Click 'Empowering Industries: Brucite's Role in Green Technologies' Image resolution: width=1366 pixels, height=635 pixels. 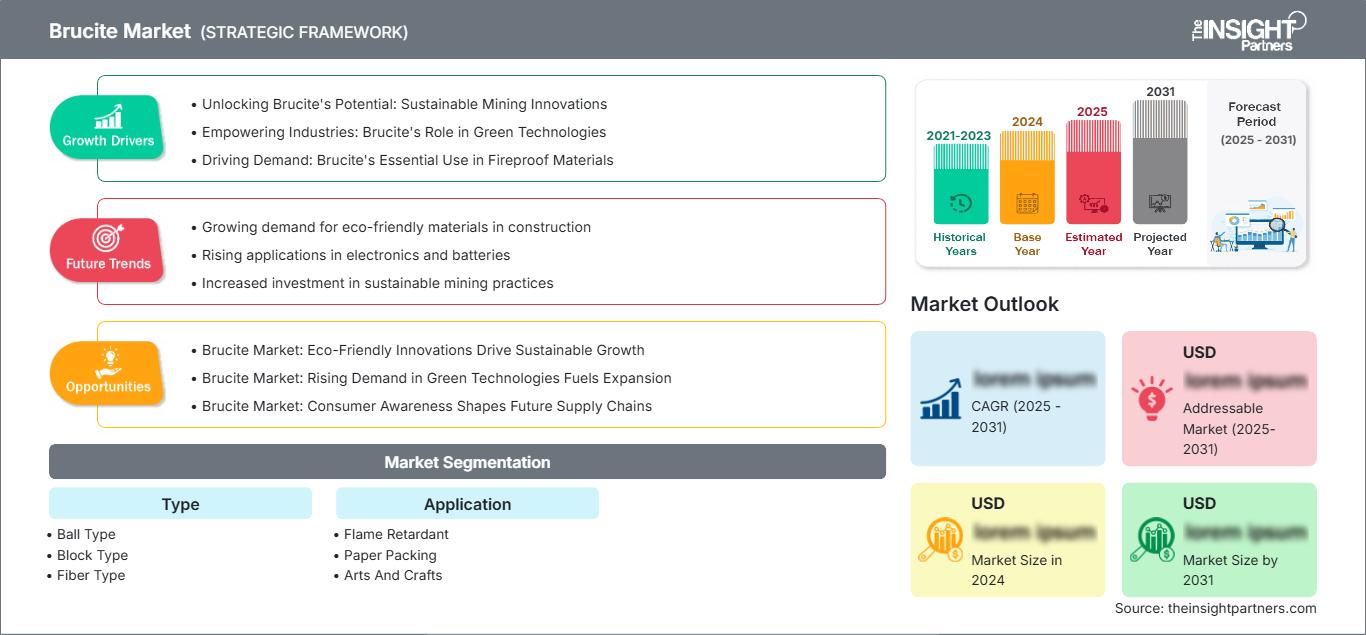404,132
